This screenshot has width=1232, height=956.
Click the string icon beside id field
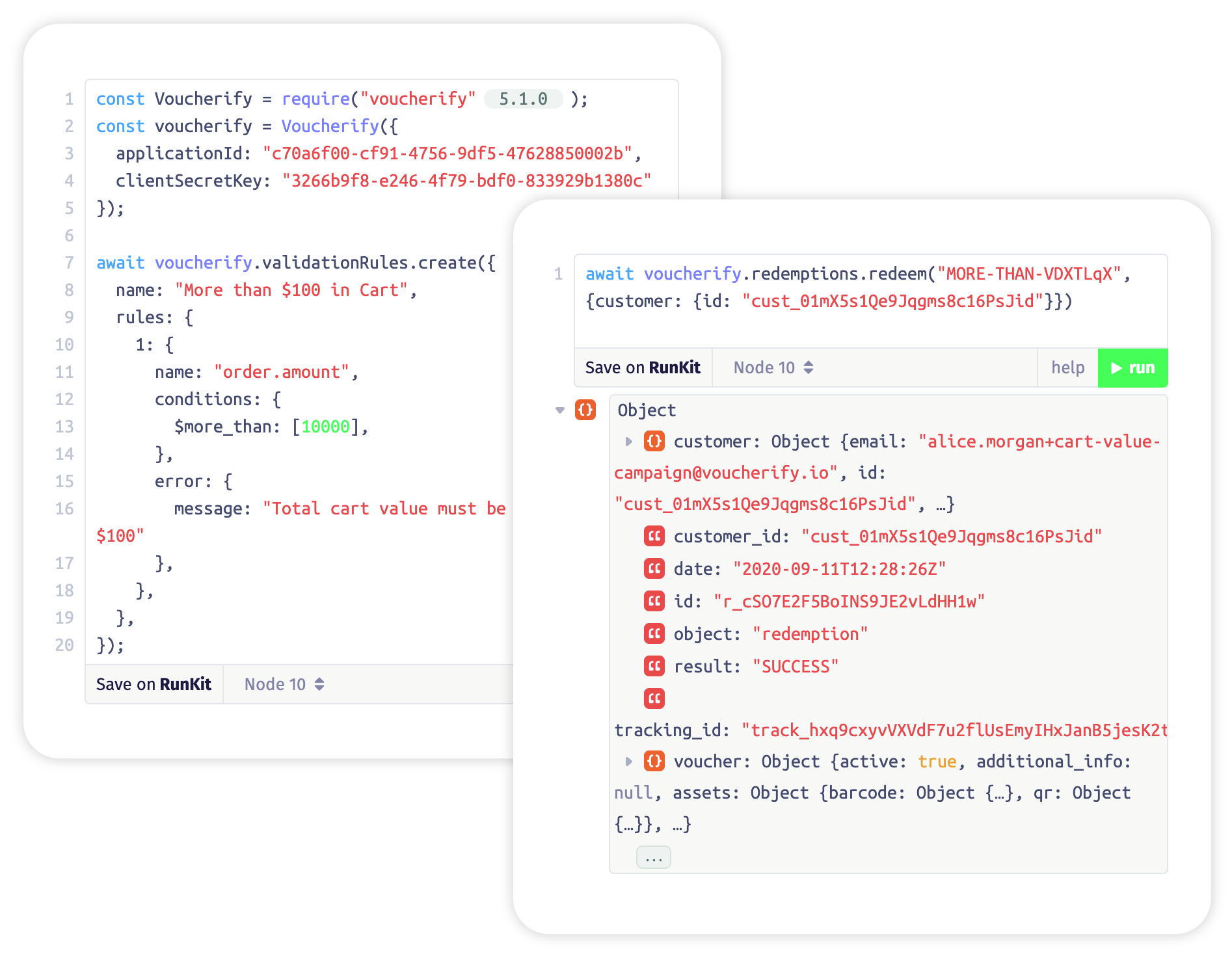pos(654,601)
